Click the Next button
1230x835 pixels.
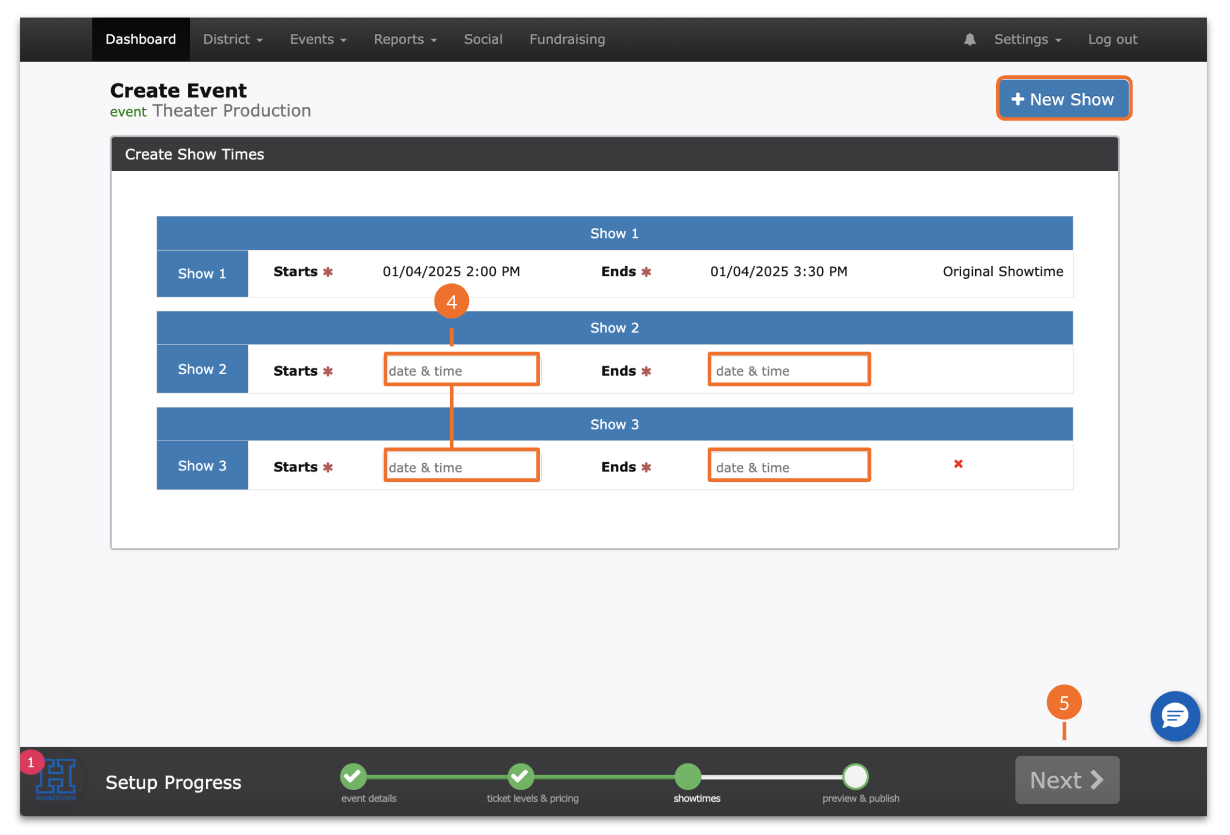coord(1067,780)
